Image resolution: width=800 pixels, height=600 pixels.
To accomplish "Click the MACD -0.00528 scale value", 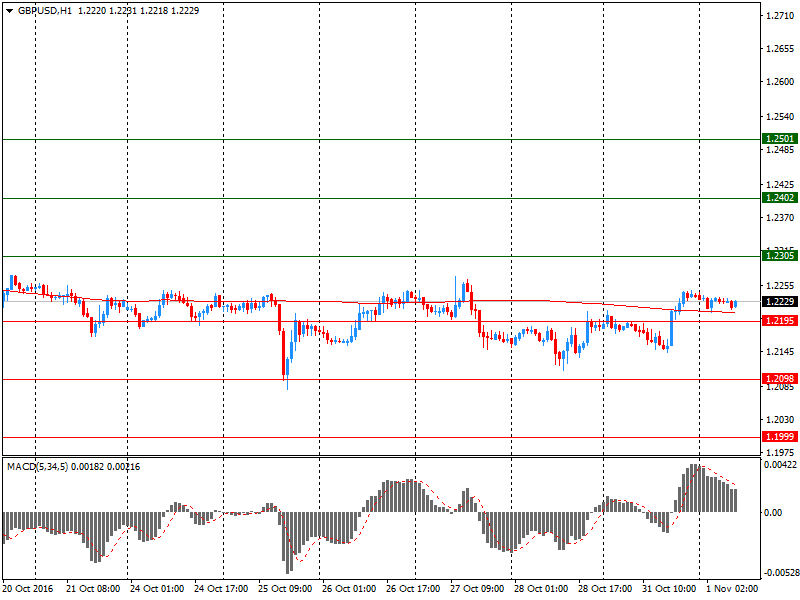I will click(x=780, y=573).
